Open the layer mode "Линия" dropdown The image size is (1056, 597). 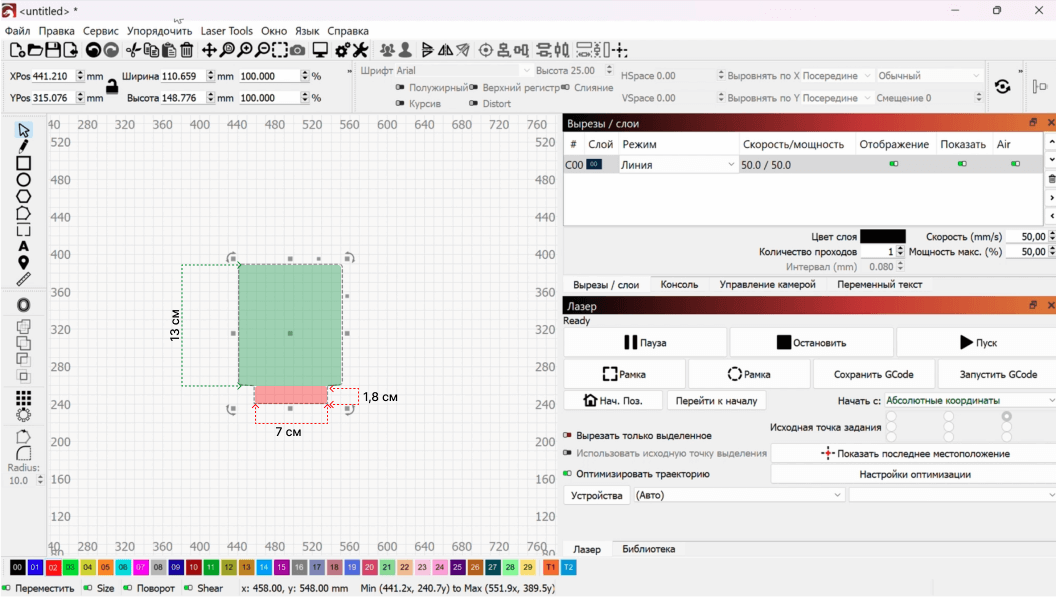678,165
